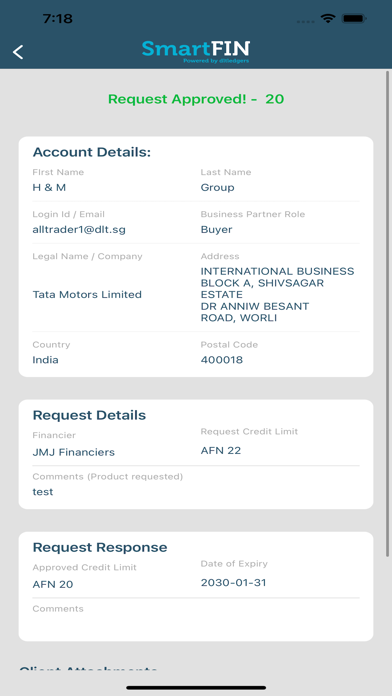Tap the Tata Motors Limited company name

tap(87, 294)
